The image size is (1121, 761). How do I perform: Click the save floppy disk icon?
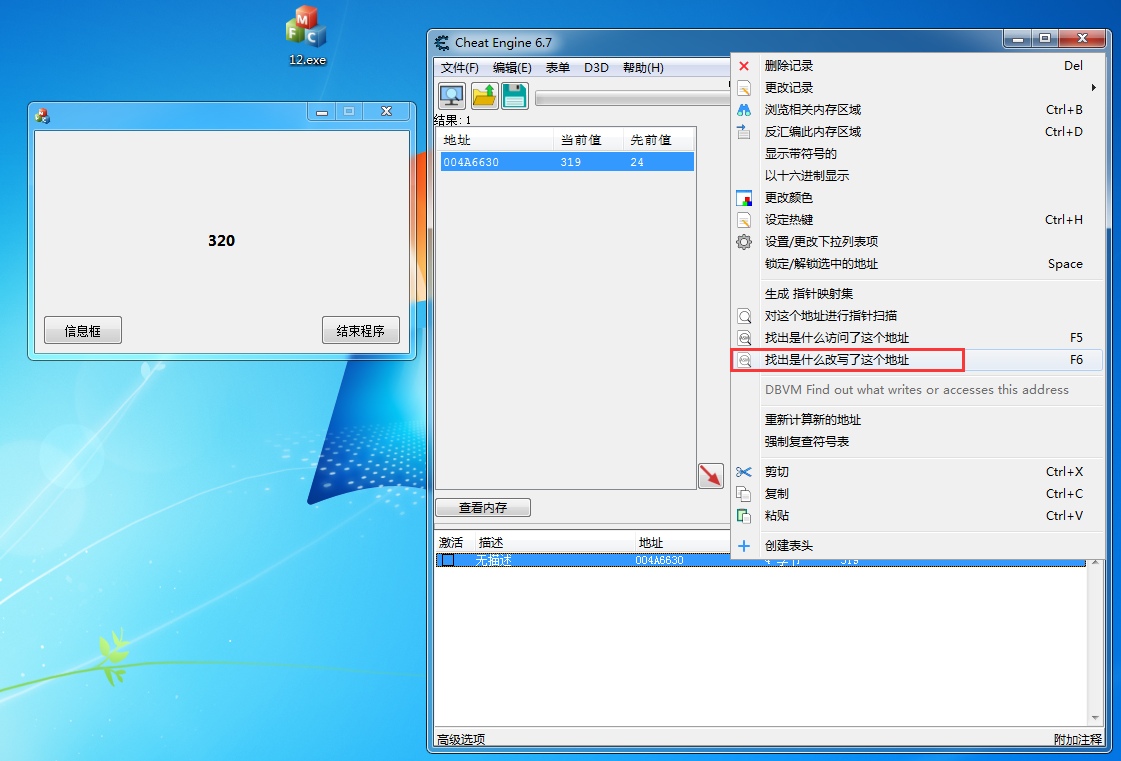[x=514, y=96]
